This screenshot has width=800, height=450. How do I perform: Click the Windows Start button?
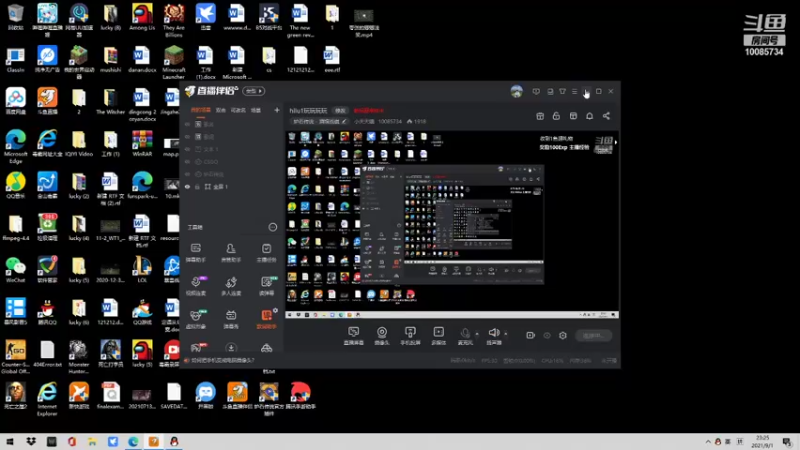(10, 442)
